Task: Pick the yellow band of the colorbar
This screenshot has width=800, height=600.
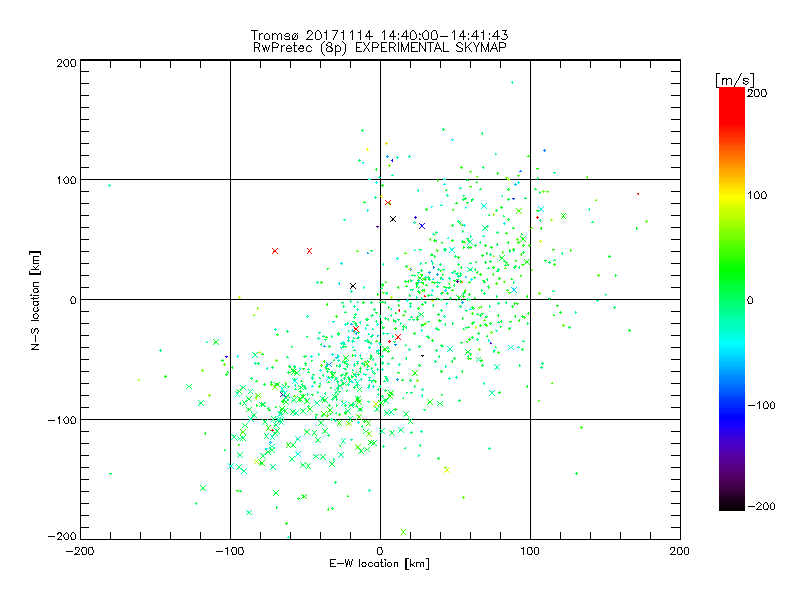Action: pos(732,196)
